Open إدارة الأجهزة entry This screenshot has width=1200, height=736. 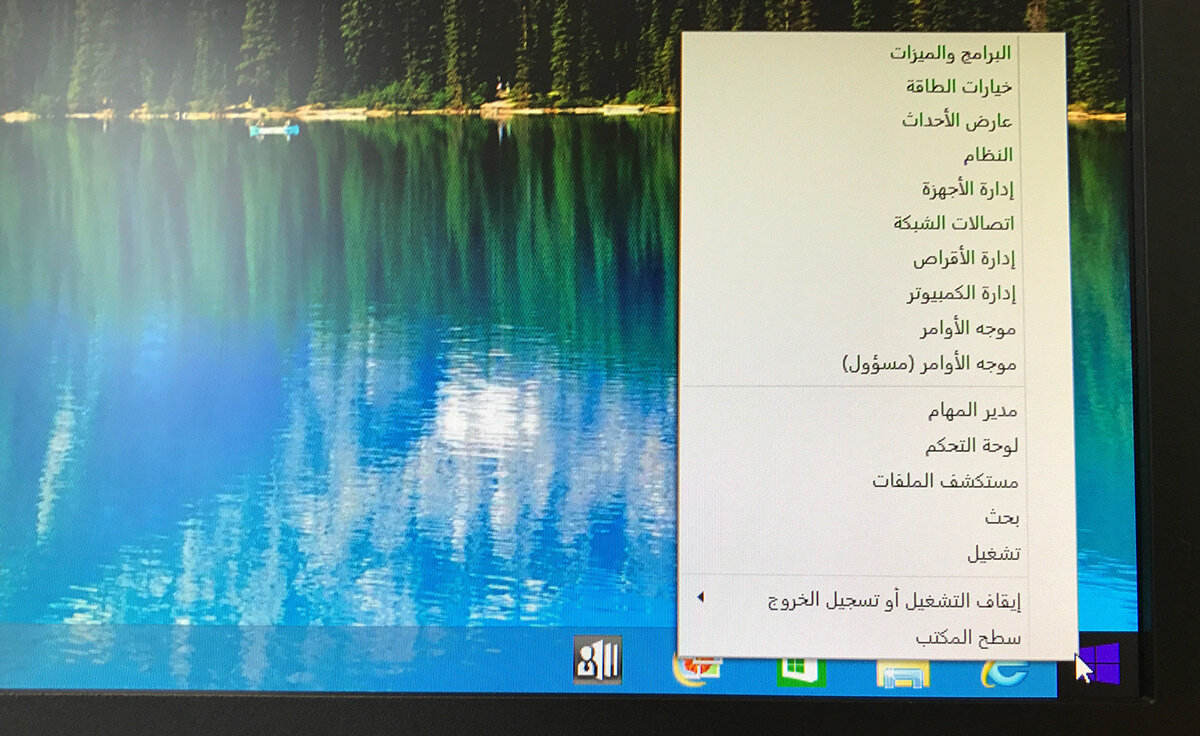(967, 189)
